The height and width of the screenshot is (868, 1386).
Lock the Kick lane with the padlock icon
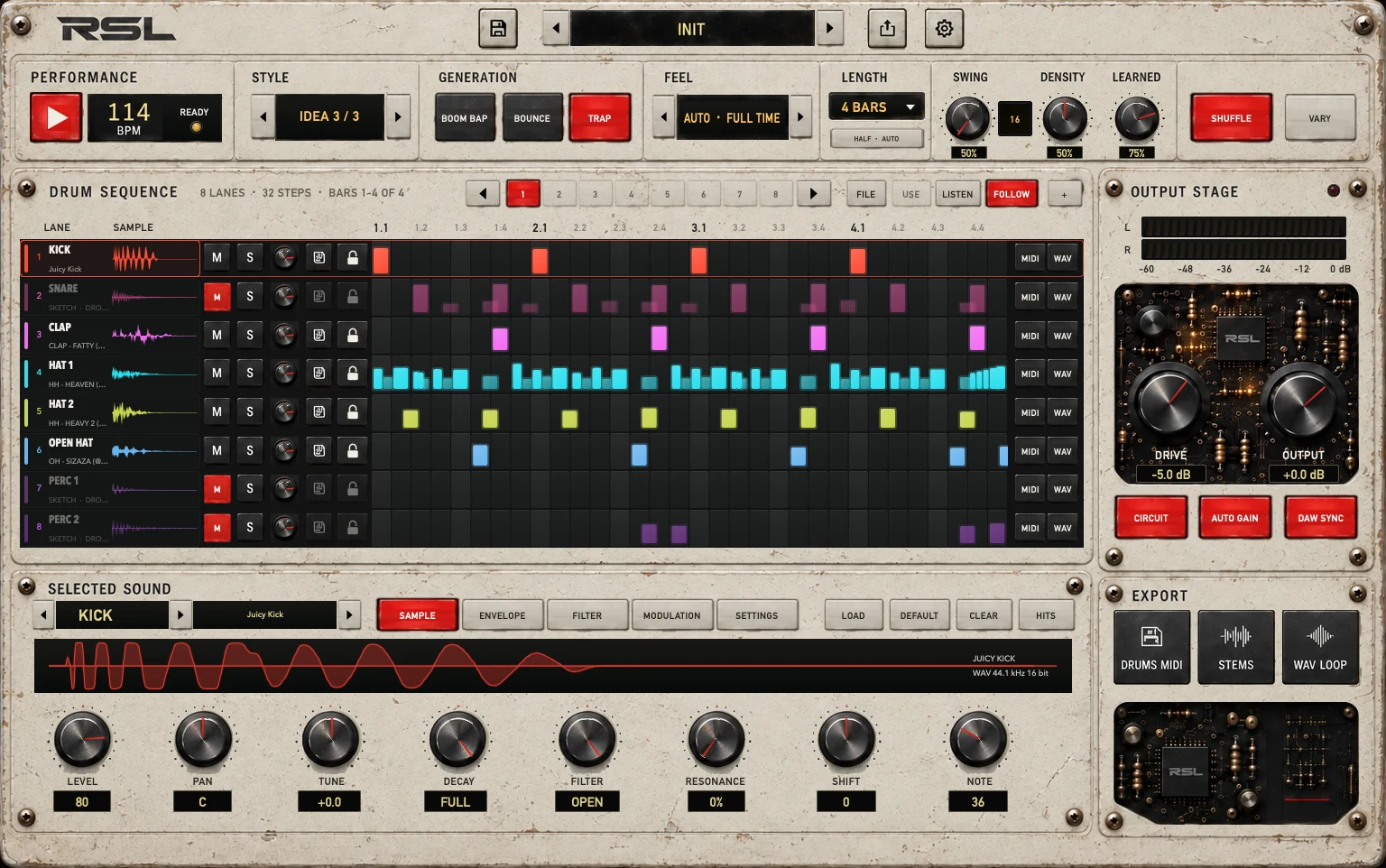(x=353, y=258)
